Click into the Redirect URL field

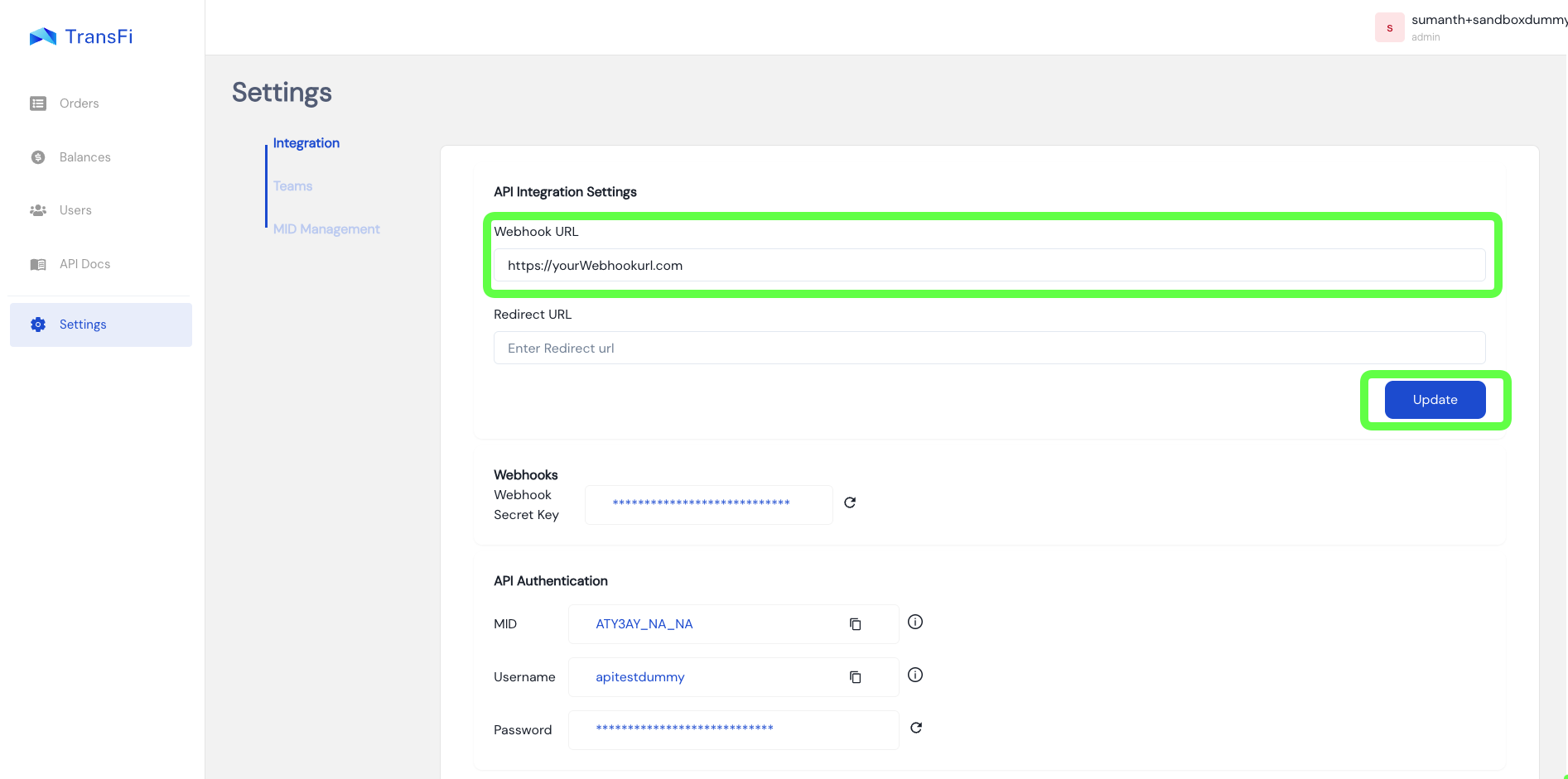[990, 349]
